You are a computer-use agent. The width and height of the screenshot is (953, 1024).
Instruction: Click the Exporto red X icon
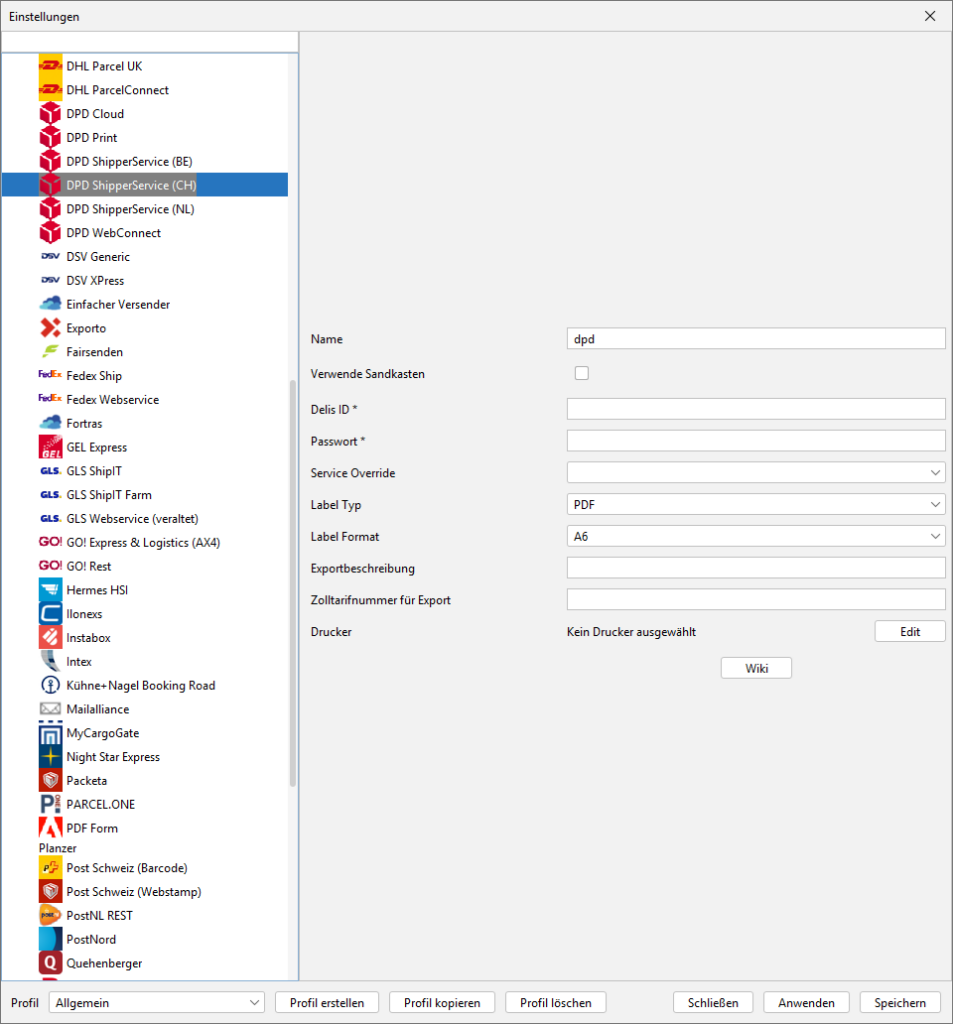(x=50, y=328)
